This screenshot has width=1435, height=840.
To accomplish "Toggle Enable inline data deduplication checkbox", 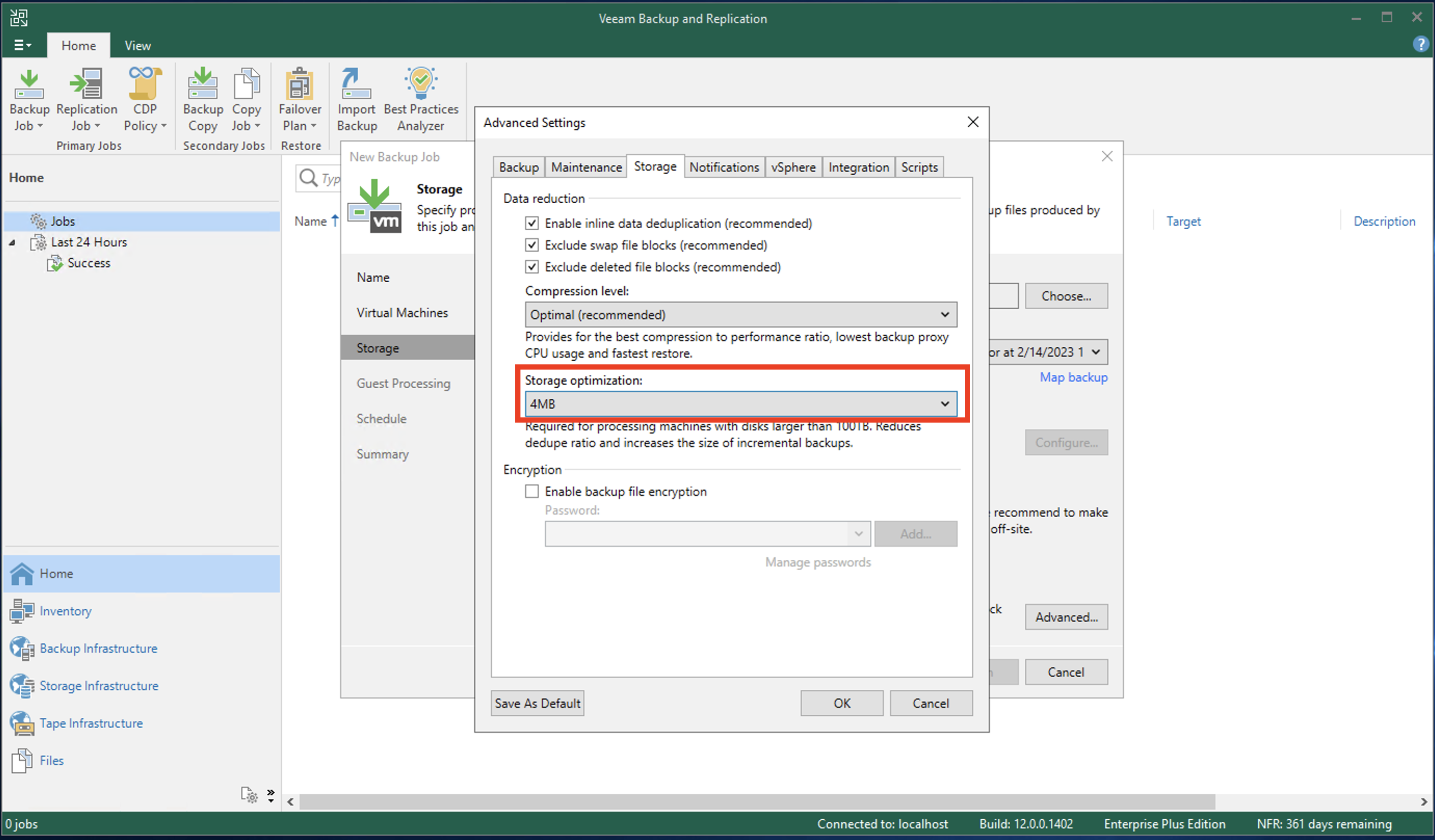I will pyautogui.click(x=532, y=223).
